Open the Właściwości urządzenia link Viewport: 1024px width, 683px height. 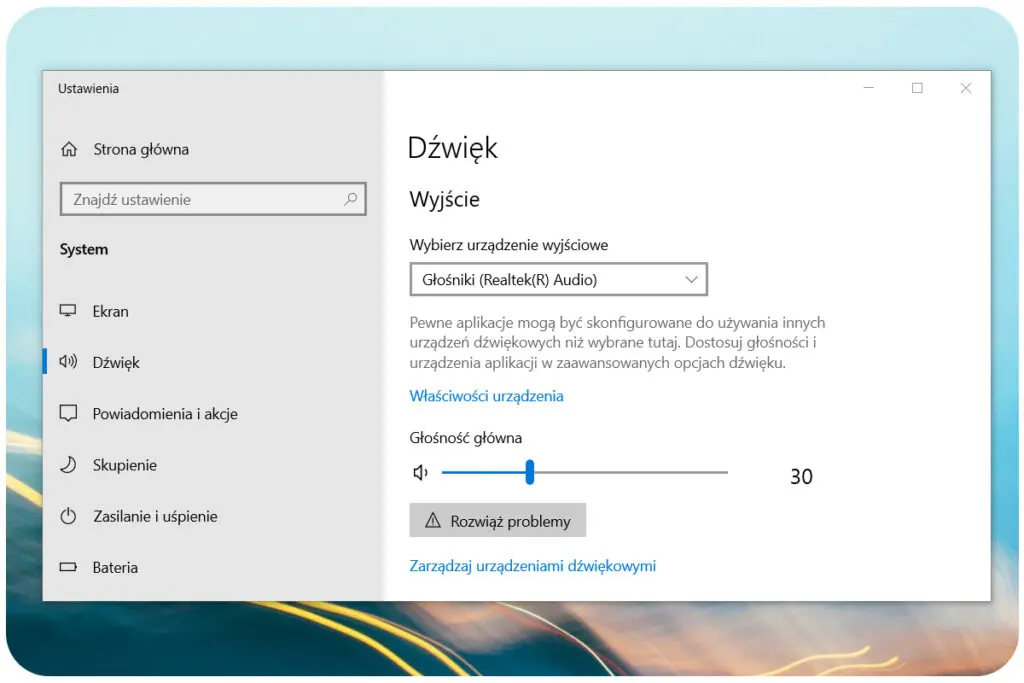[486, 396]
